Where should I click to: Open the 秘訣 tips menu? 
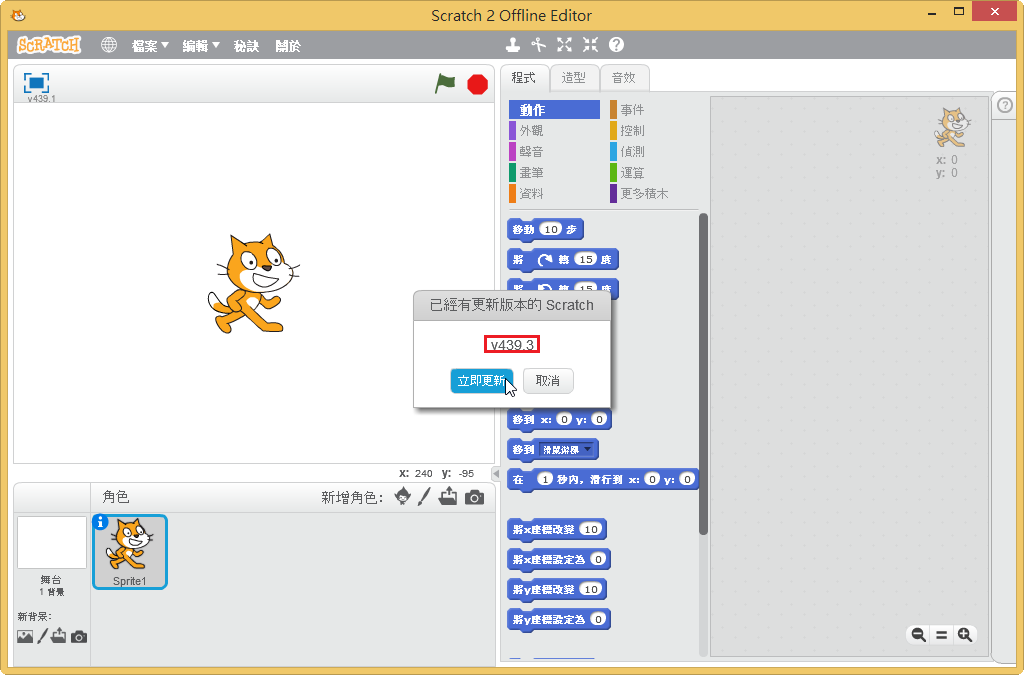pos(246,46)
